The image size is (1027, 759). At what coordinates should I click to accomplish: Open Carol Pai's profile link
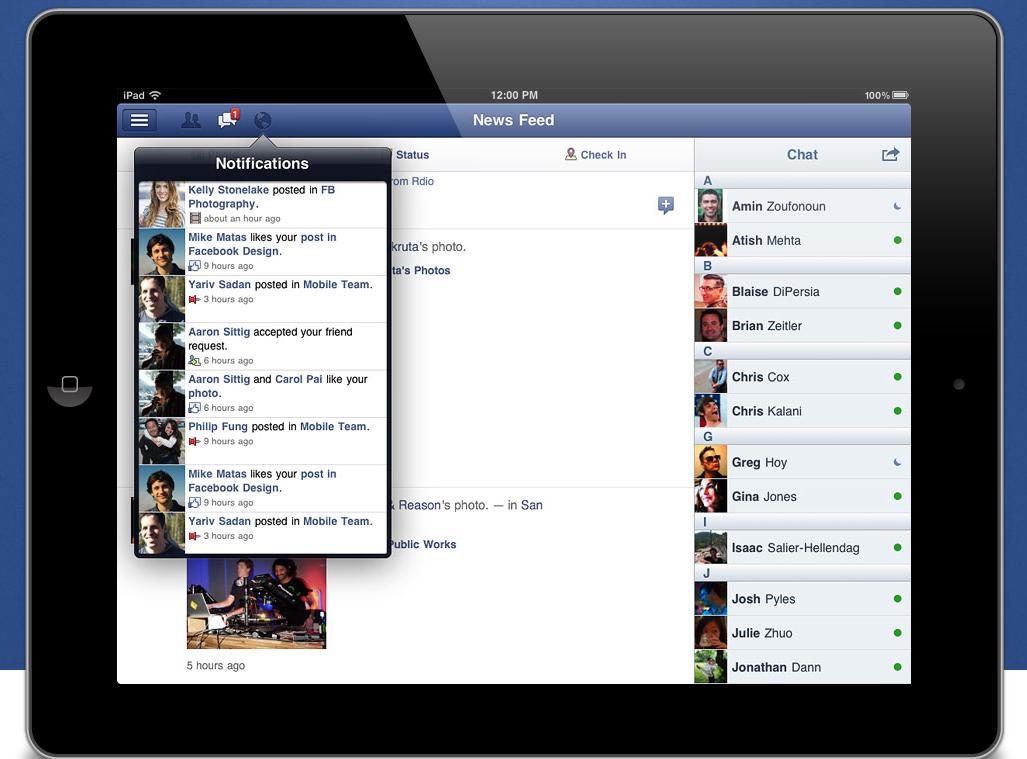click(x=299, y=379)
